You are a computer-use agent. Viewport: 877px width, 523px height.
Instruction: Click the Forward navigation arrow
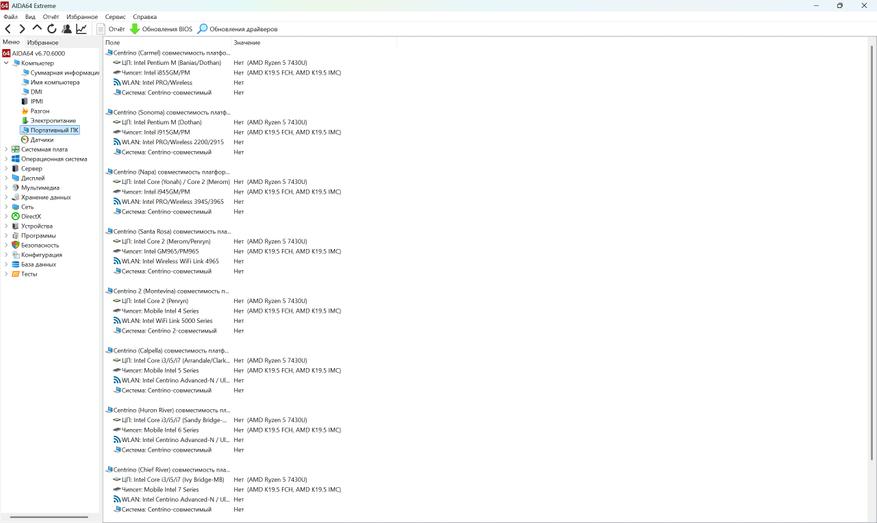pos(22,29)
